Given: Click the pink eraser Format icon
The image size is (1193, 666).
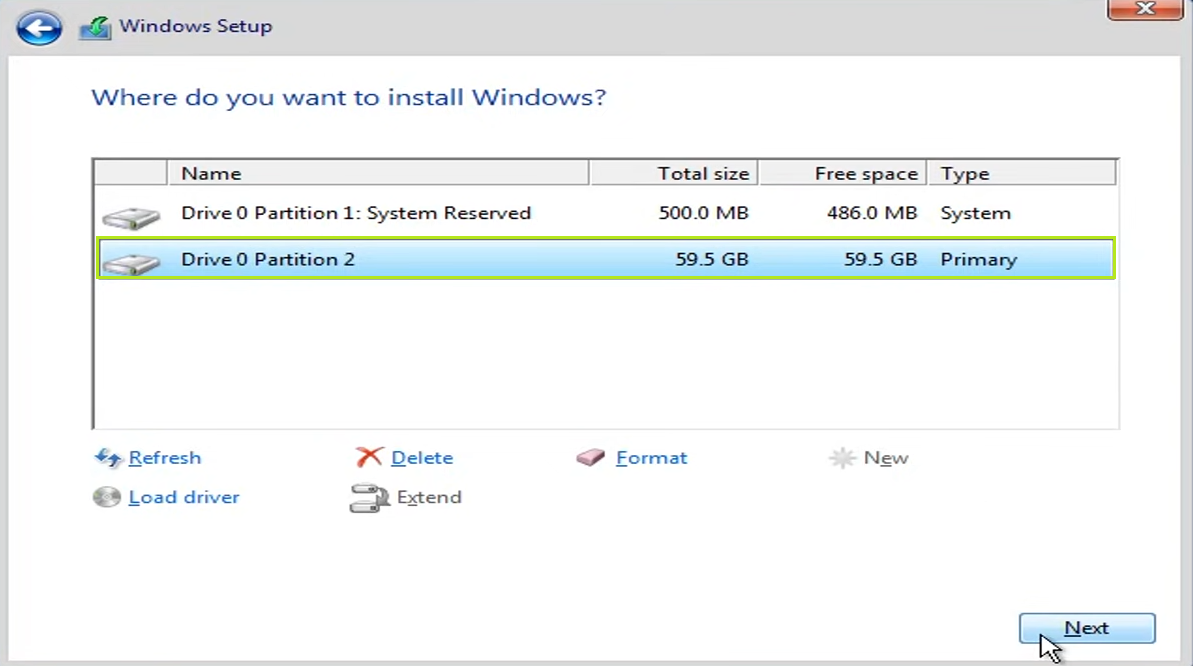Looking at the screenshot, I should (x=591, y=458).
